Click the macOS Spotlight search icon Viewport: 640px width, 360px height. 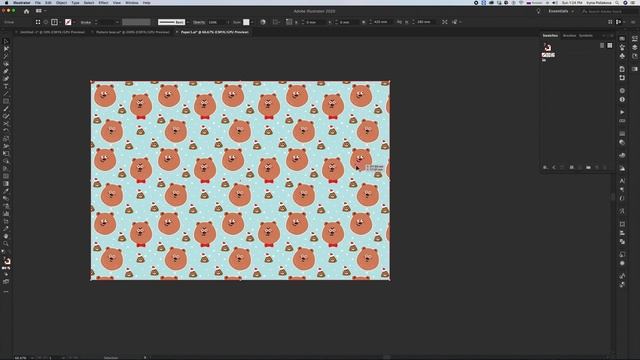[x=617, y=2]
